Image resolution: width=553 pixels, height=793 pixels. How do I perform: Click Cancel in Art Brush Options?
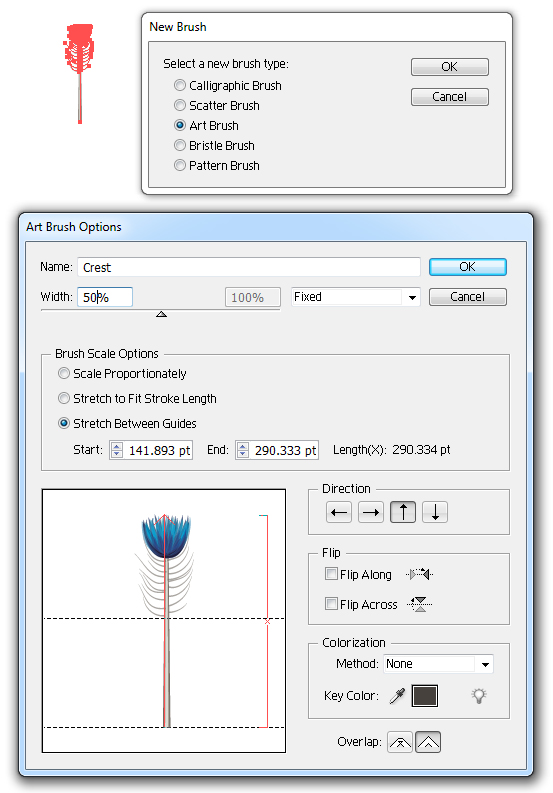click(x=467, y=297)
